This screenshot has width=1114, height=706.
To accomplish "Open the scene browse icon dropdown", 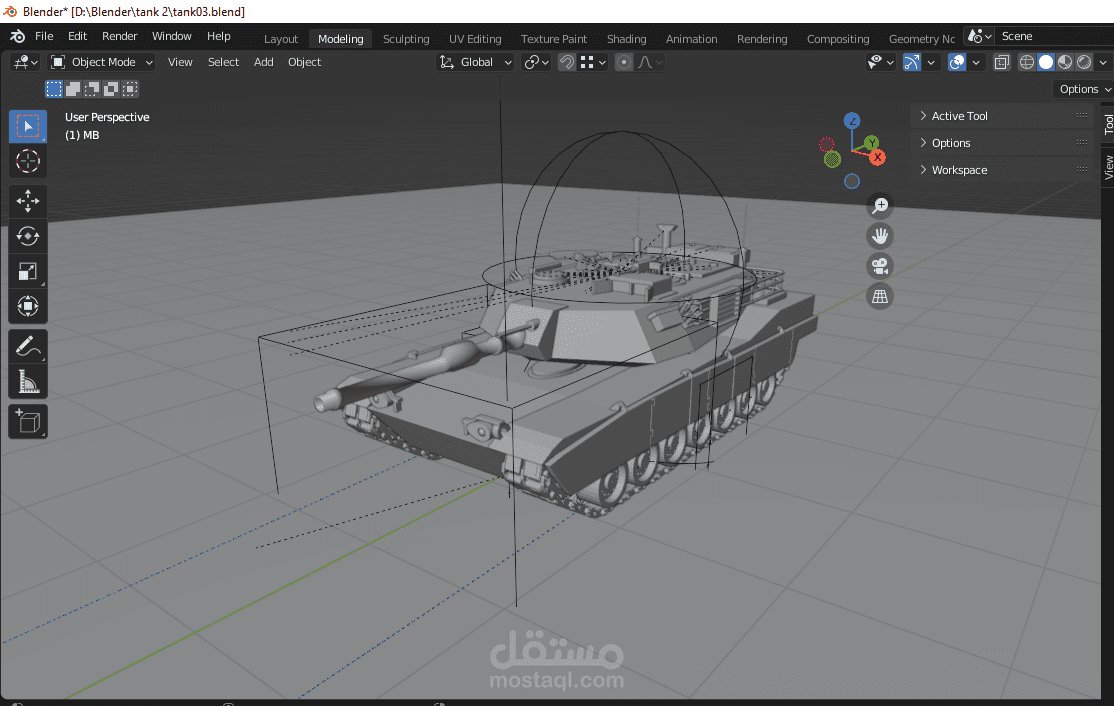I will pos(979,36).
